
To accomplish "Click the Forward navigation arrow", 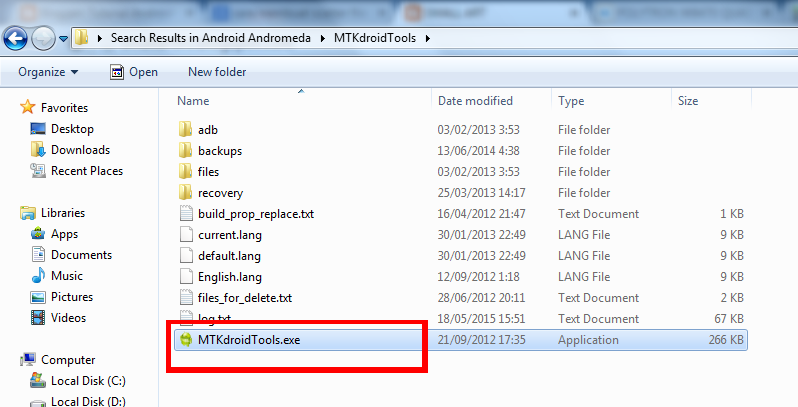I will 43,38.
